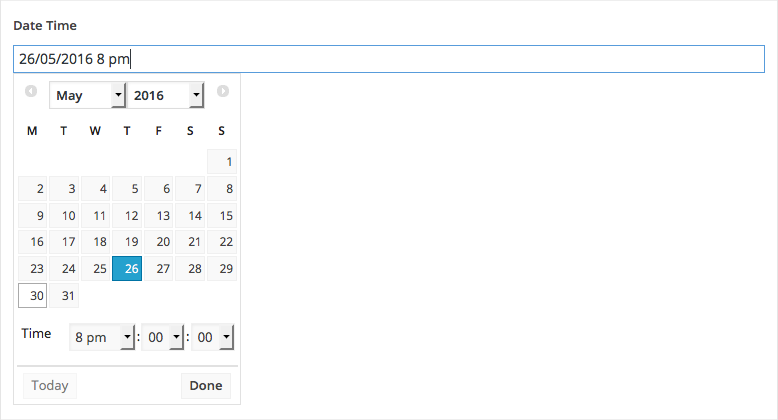The height and width of the screenshot is (420, 778).
Task: Click the Date Time text field
Action: [388, 59]
